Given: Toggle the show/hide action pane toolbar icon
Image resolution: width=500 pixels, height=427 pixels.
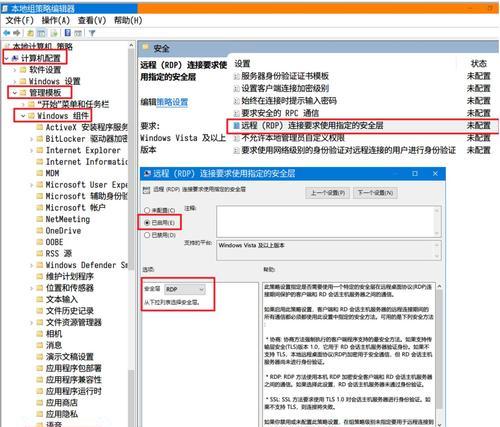Looking at the screenshot, I should [x=78, y=33].
